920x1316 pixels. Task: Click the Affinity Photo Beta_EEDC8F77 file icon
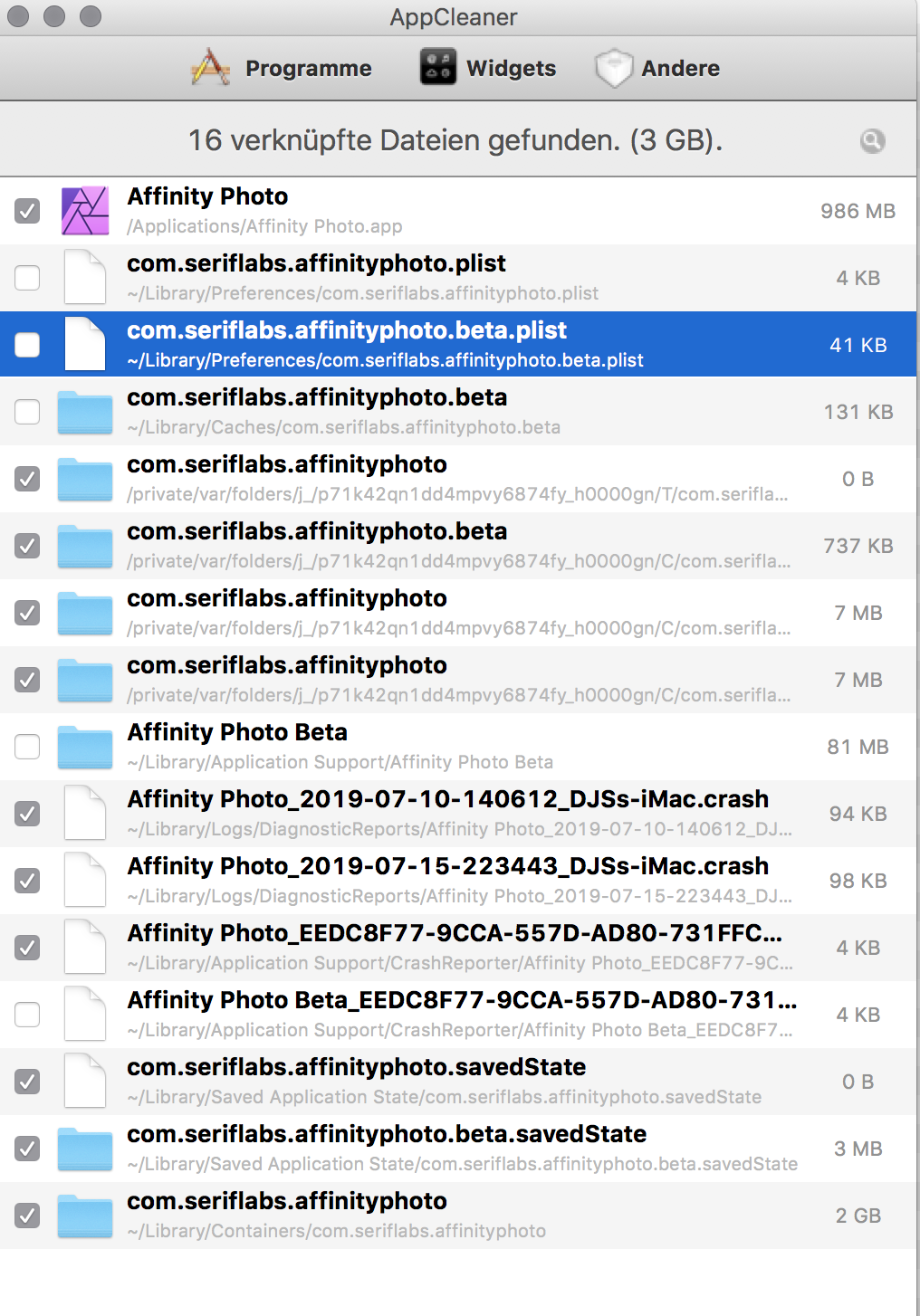[x=85, y=1015]
